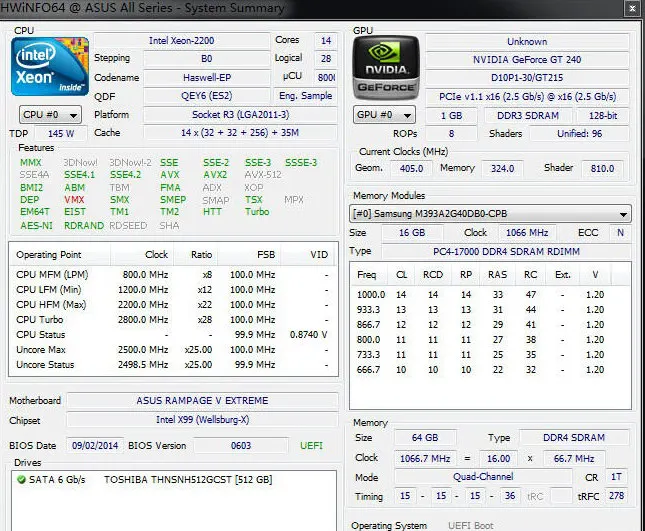Click the Freq column header in memory table

pyautogui.click(x=369, y=274)
